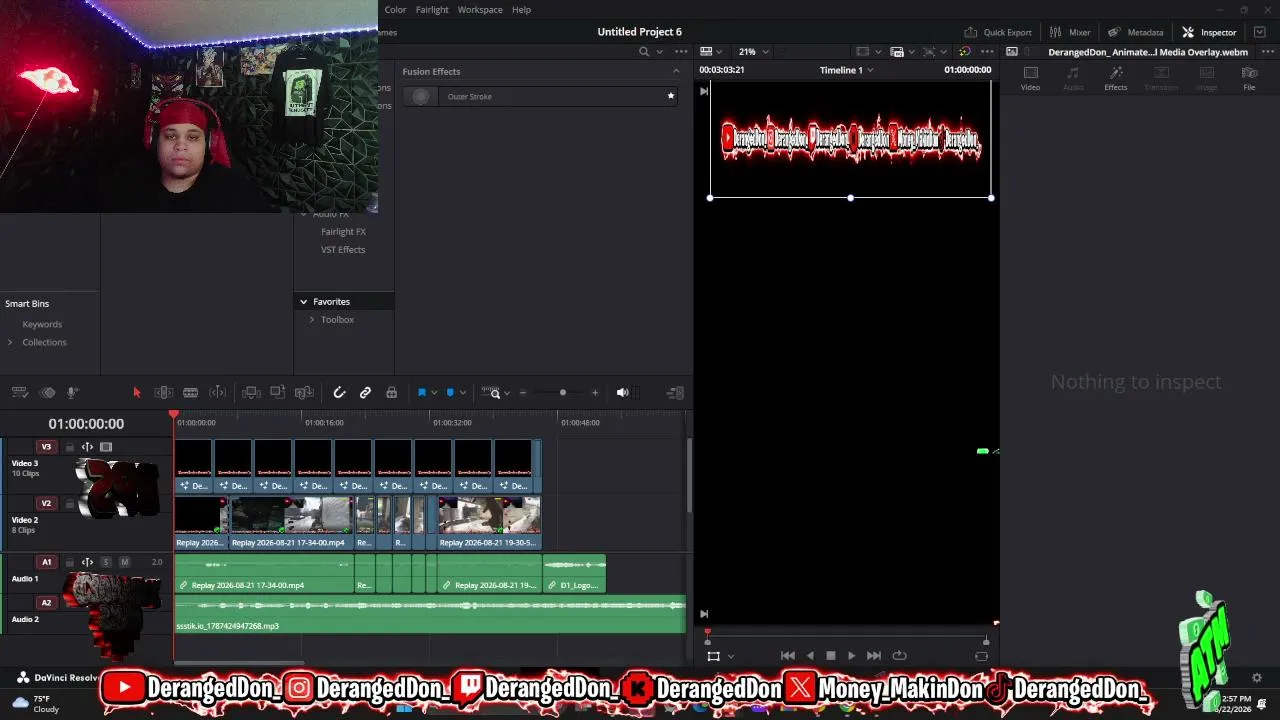Toggle timeline Snapping magnet

pos(339,393)
